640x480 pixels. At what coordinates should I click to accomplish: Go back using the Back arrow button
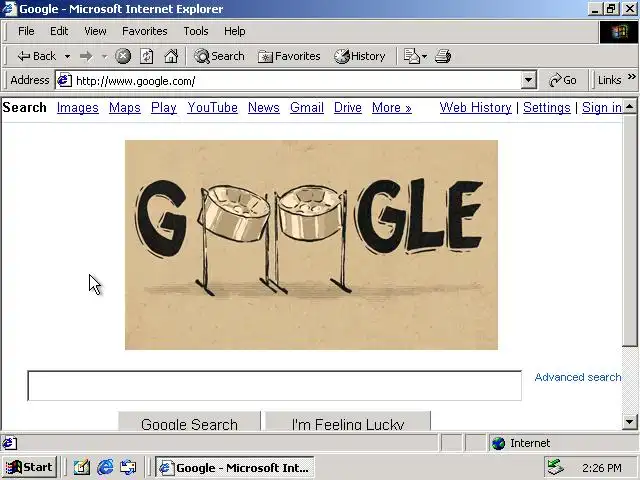[x=36, y=56]
